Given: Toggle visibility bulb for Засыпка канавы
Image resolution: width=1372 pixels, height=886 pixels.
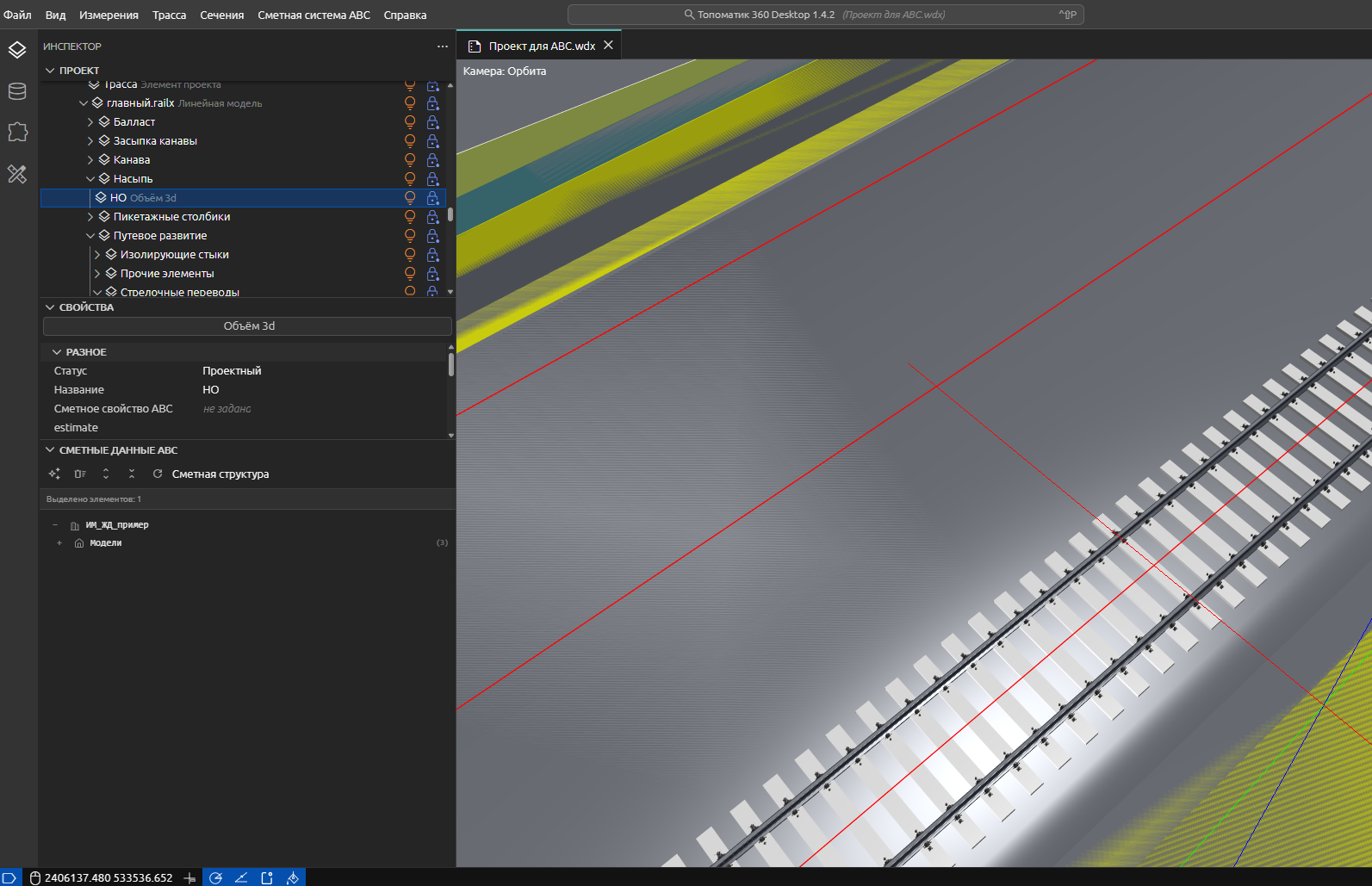Looking at the screenshot, I should (x=410, y=141).
